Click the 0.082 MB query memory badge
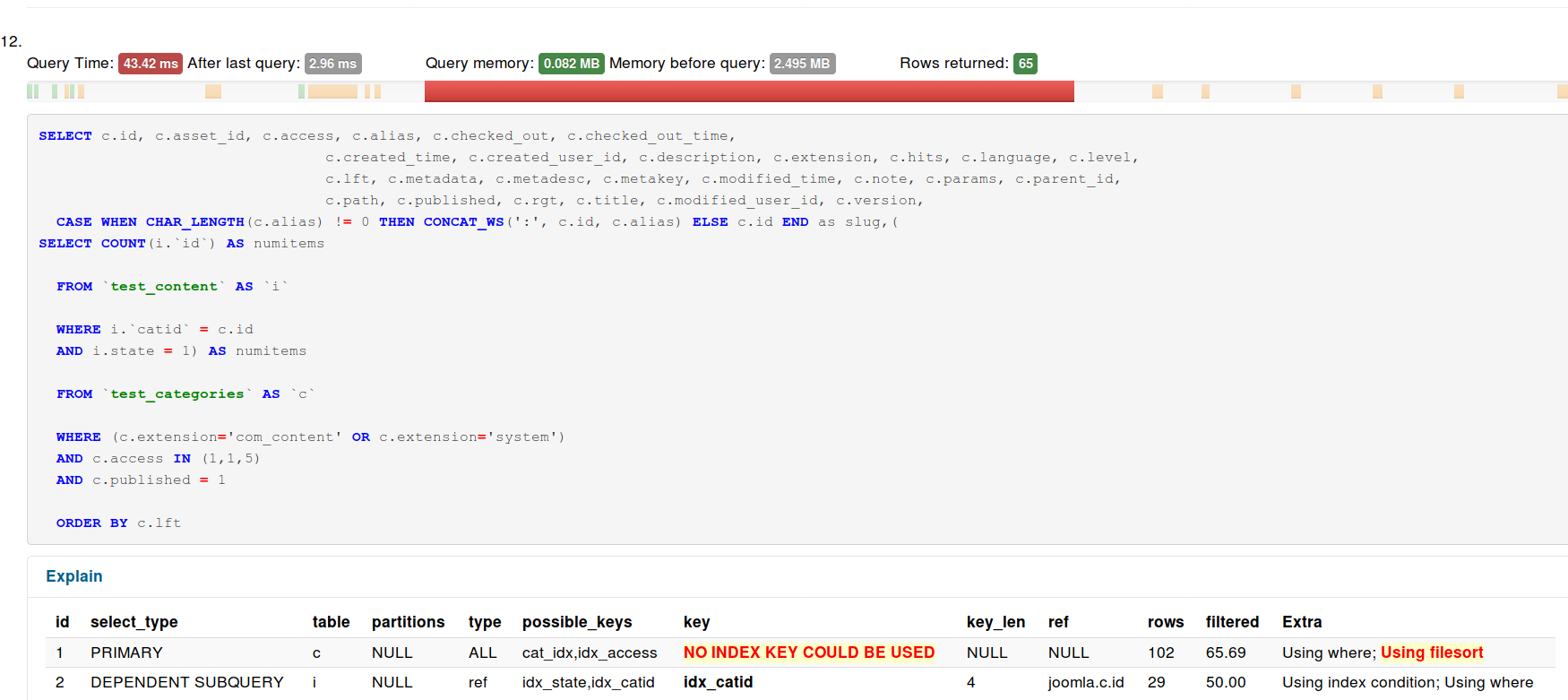1568x700 pixels. point(572,64)
